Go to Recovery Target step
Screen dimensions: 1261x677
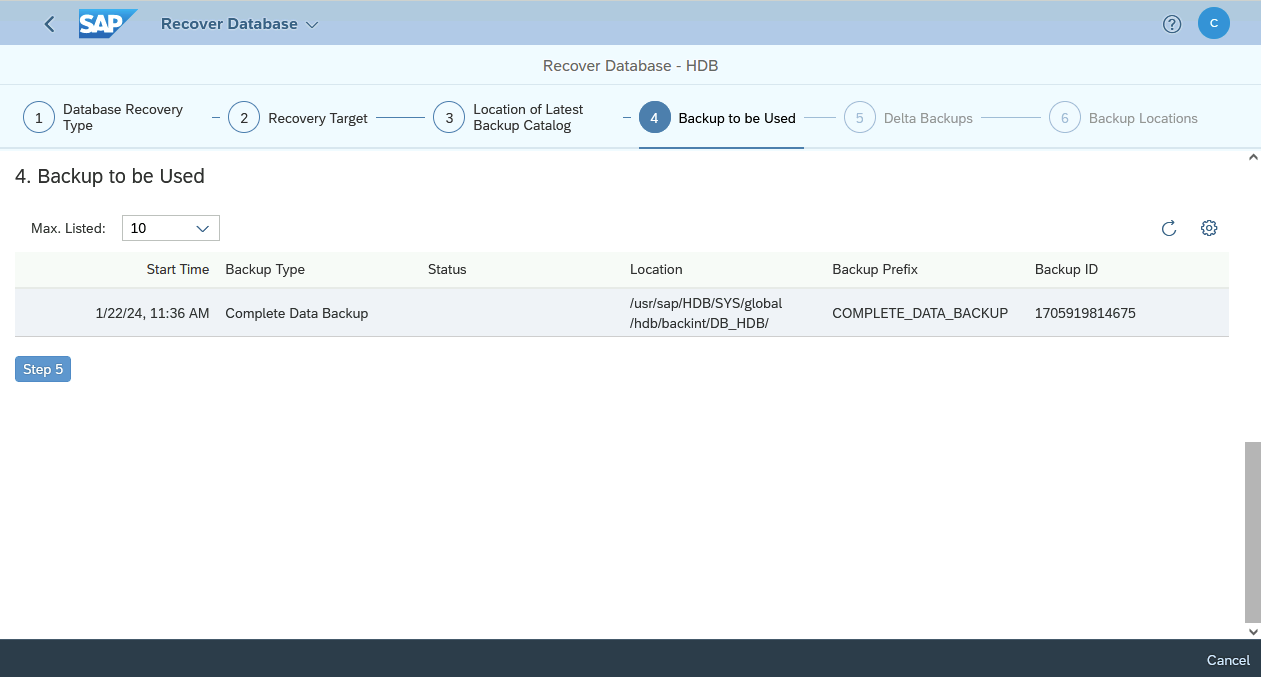click(317, 118)
